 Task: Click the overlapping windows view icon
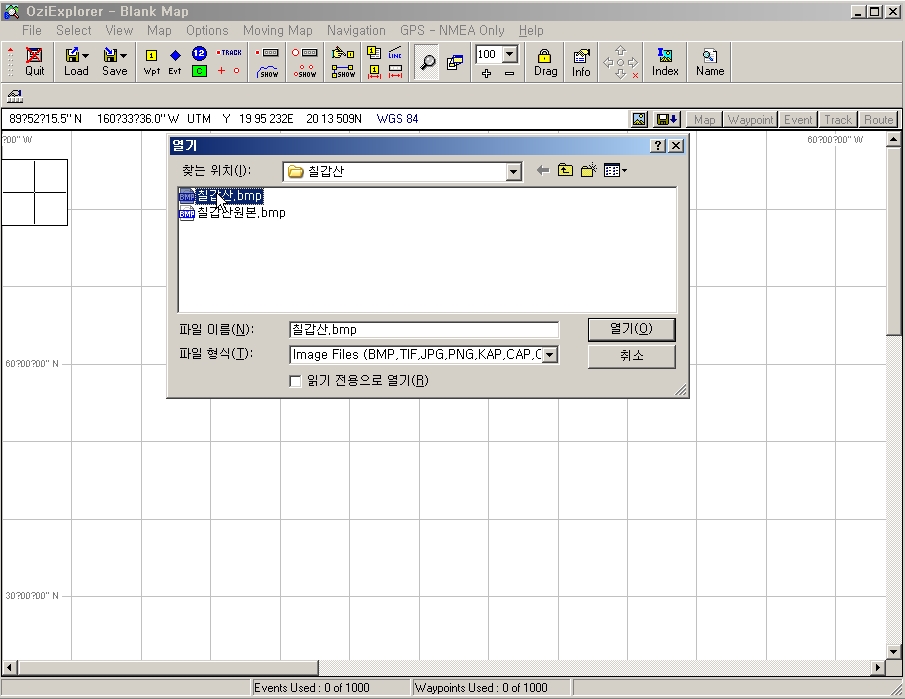coord(455,62)
